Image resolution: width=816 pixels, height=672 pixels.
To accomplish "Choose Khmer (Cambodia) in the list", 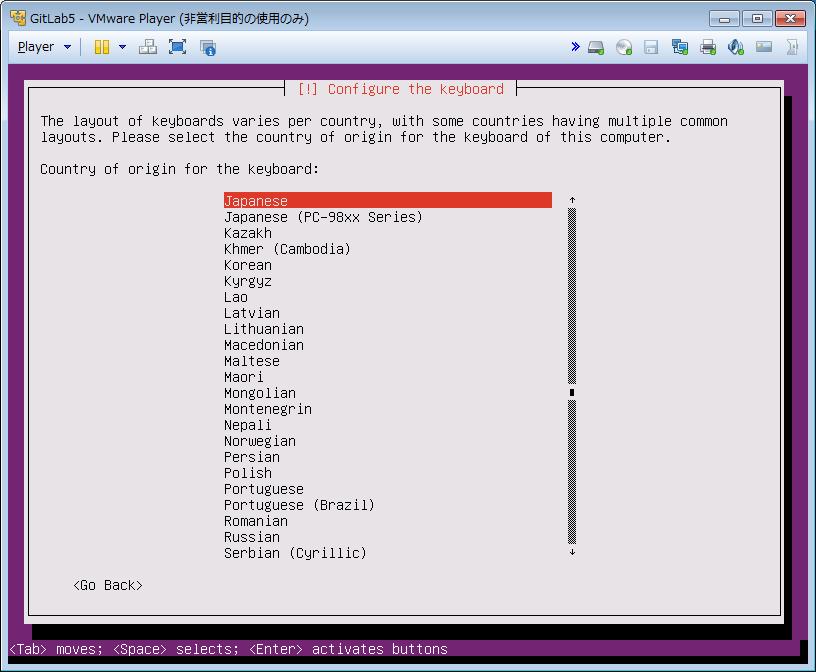I will [287, 249].
